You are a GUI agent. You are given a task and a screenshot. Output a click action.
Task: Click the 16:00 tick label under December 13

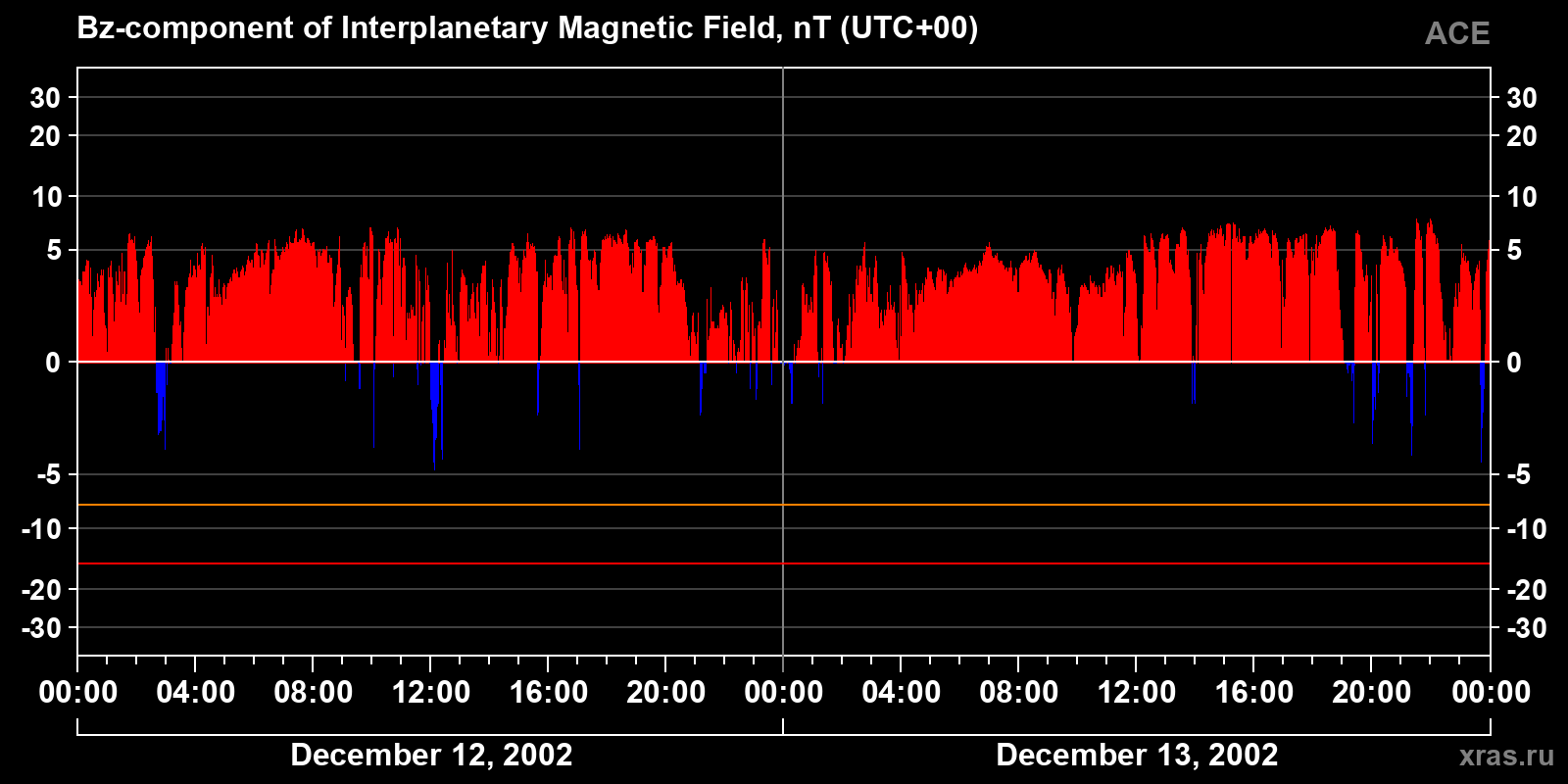pos(1254,692)
